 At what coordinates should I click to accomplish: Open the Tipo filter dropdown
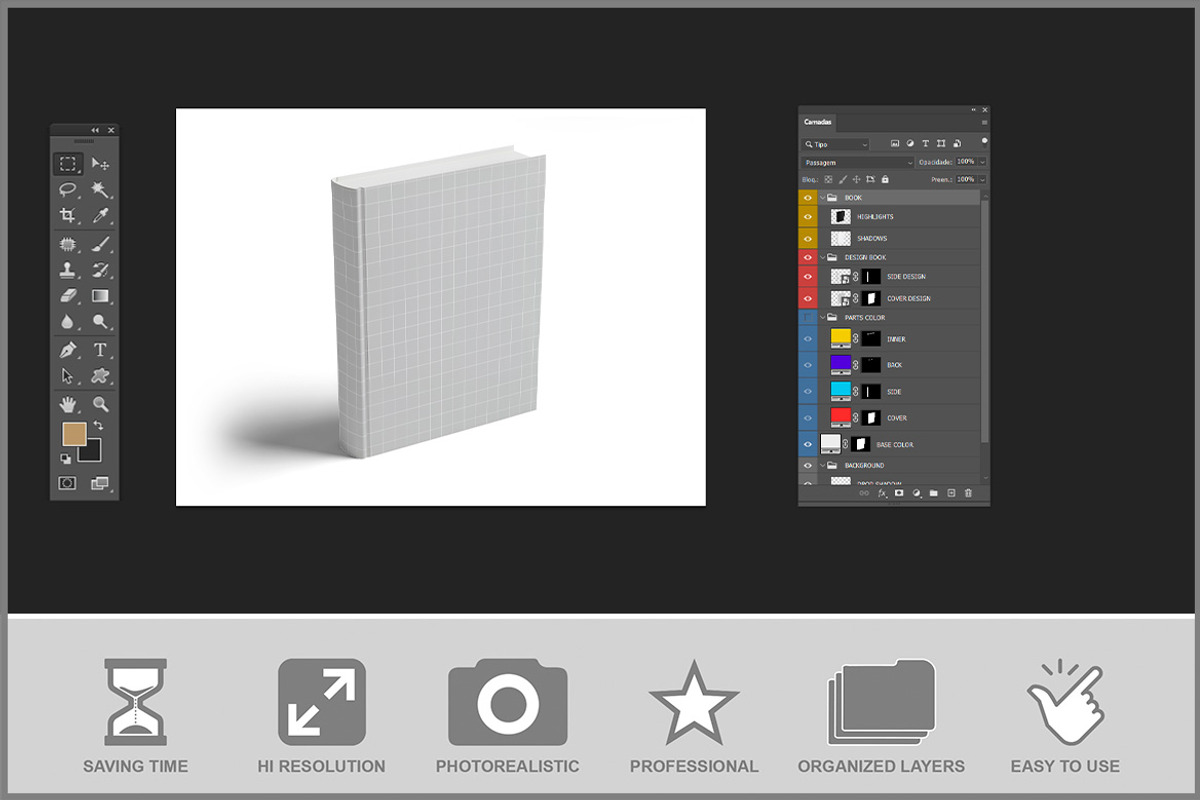pyautogui.click(x=835, y=144)
